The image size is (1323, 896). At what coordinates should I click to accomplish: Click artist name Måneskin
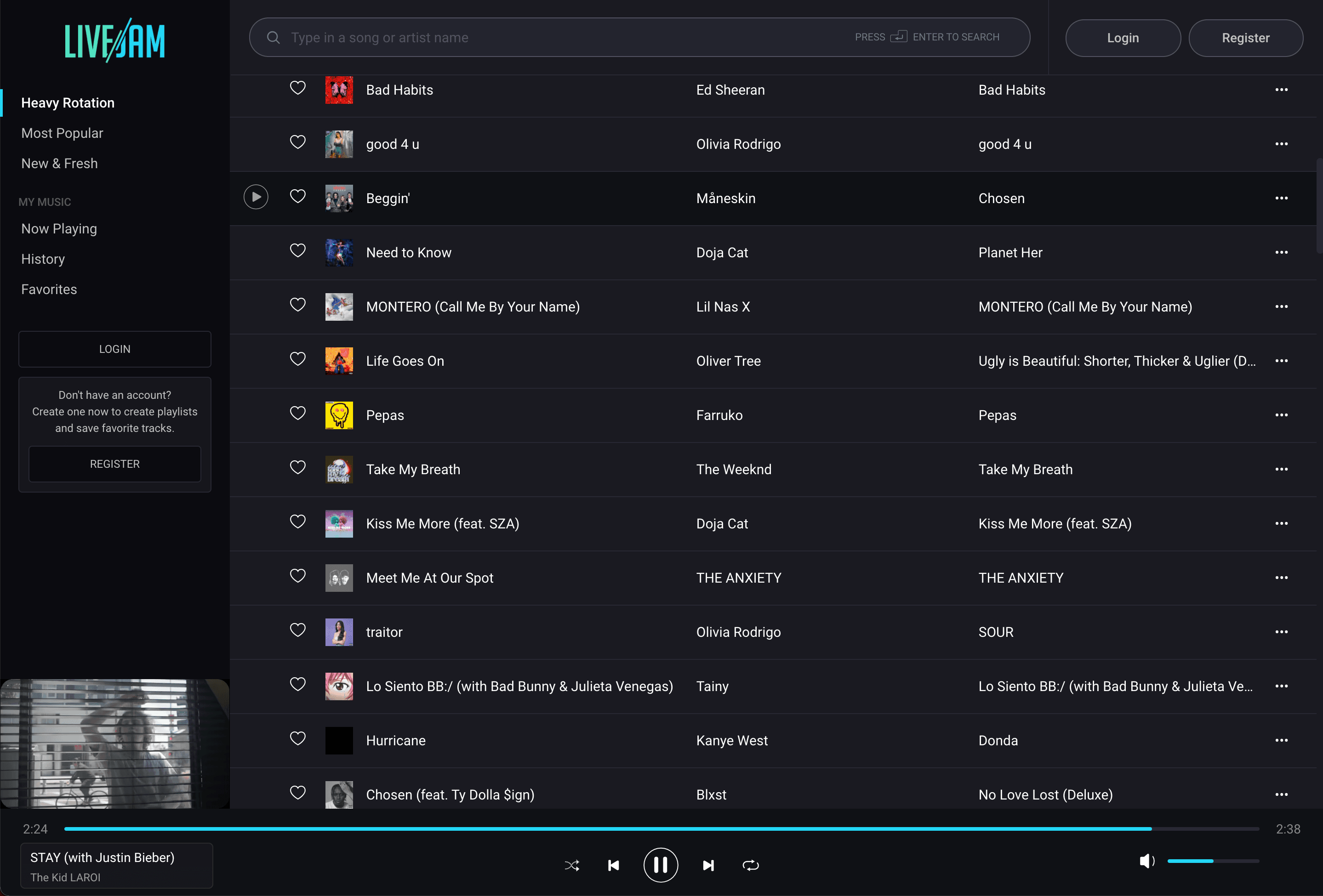click(x=726, y=198)
